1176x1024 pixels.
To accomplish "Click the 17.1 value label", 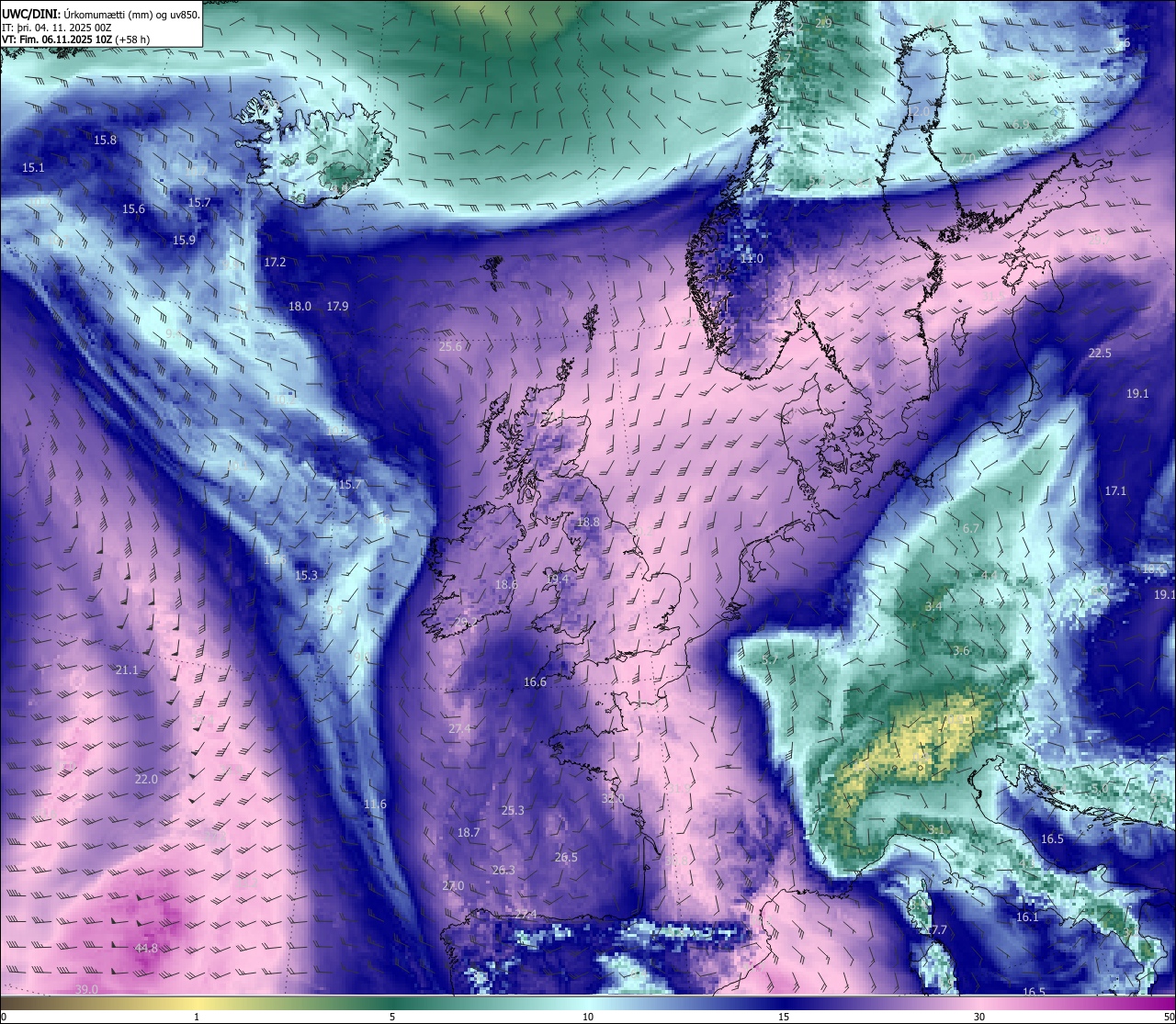I will tap(1115, 491).
